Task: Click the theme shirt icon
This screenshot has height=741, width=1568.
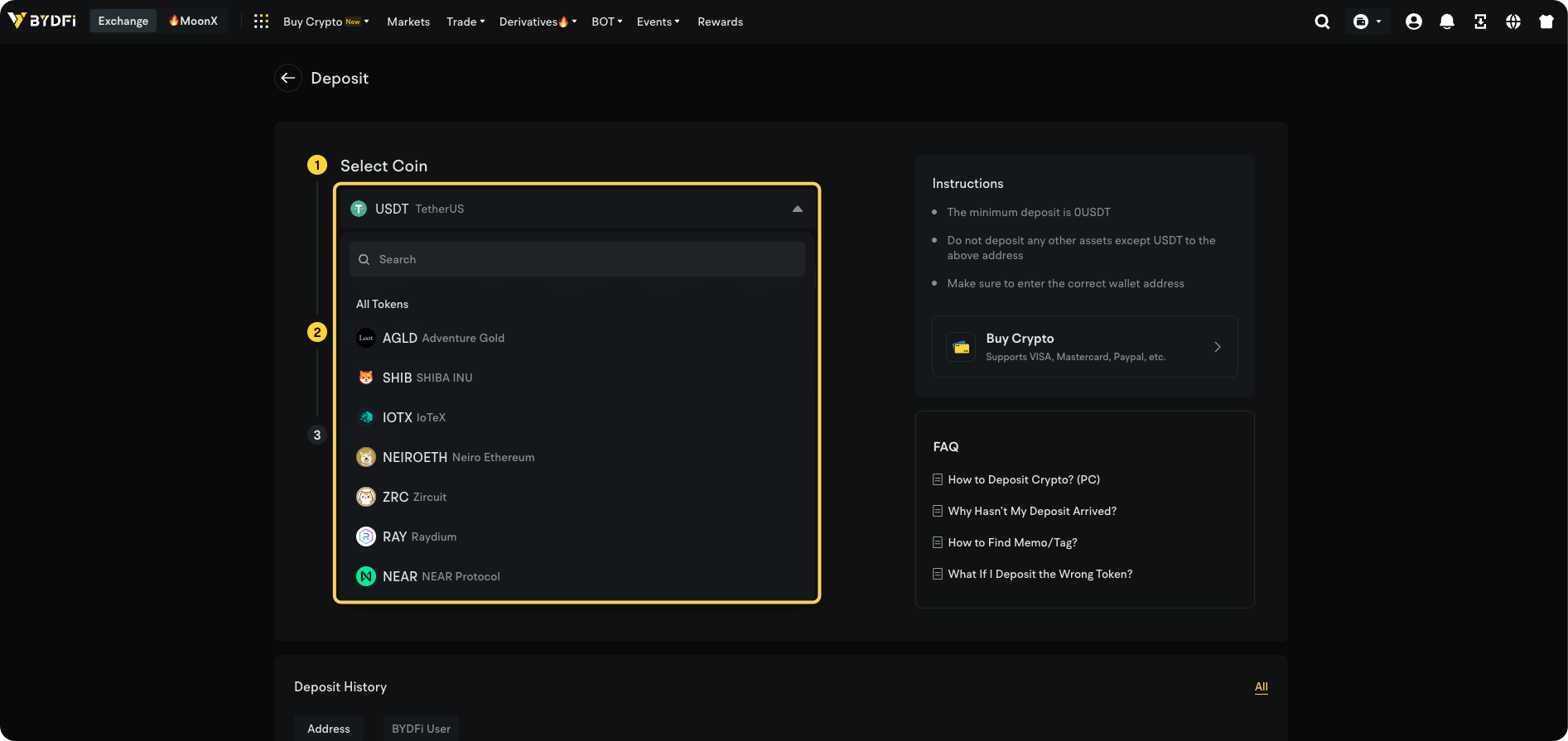Action: (x=1546, y=22)
